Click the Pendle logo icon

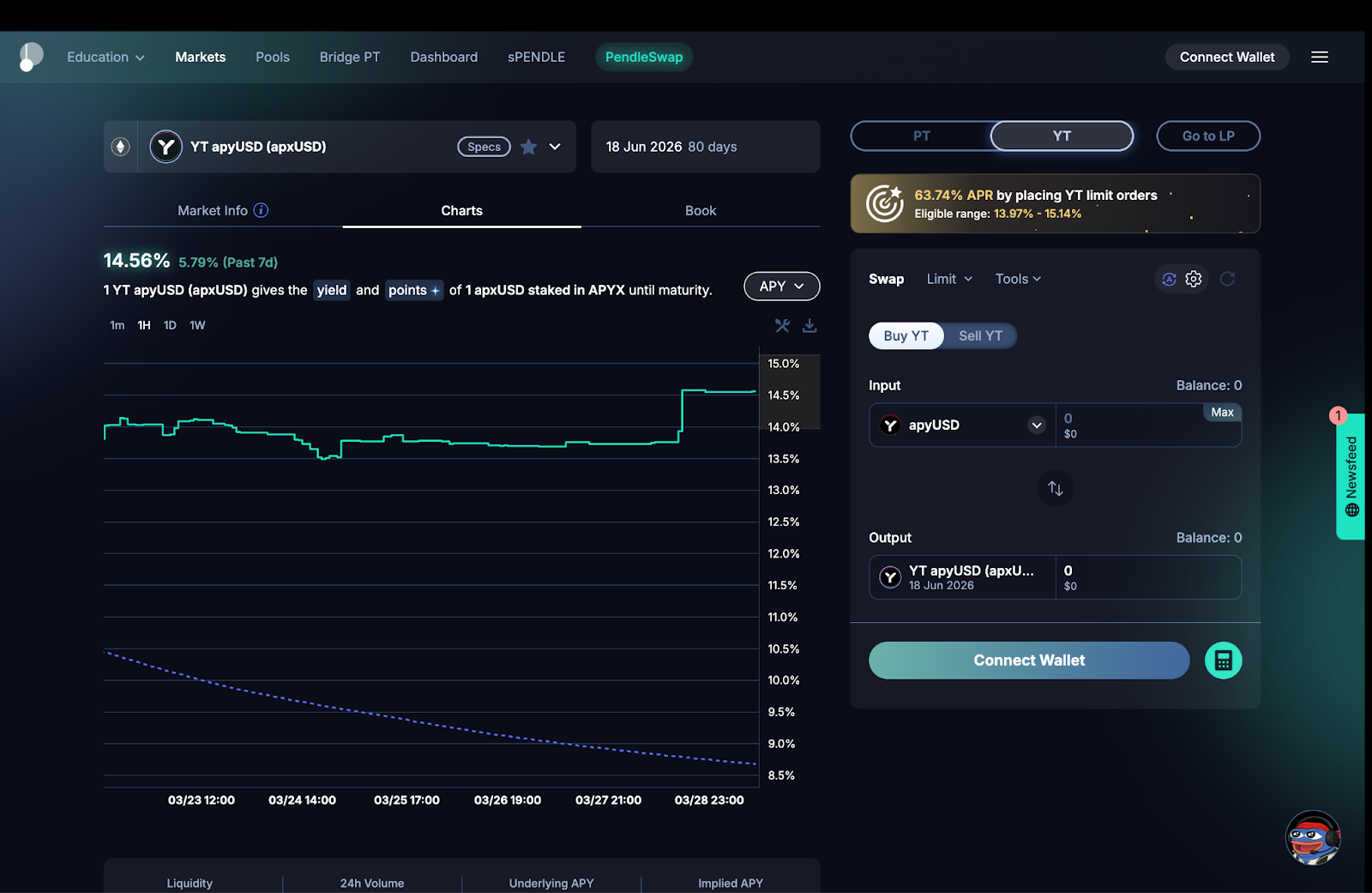click(31, 57)
